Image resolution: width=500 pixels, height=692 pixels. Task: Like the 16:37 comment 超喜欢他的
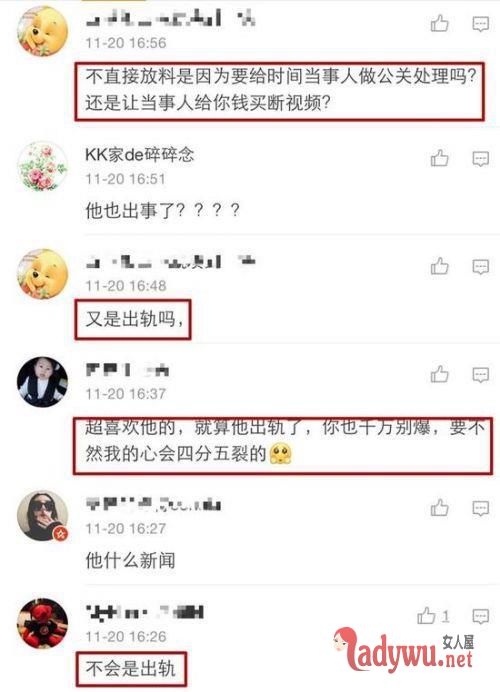tap(440, 374)
